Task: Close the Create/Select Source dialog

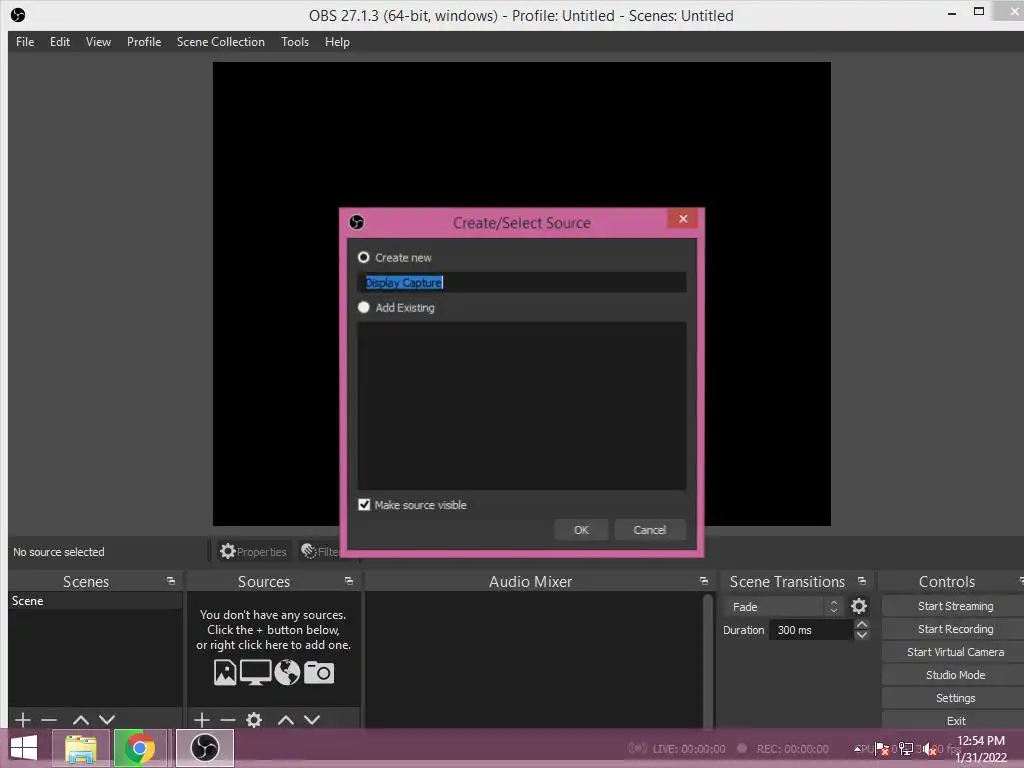Action: pos(683,218)
